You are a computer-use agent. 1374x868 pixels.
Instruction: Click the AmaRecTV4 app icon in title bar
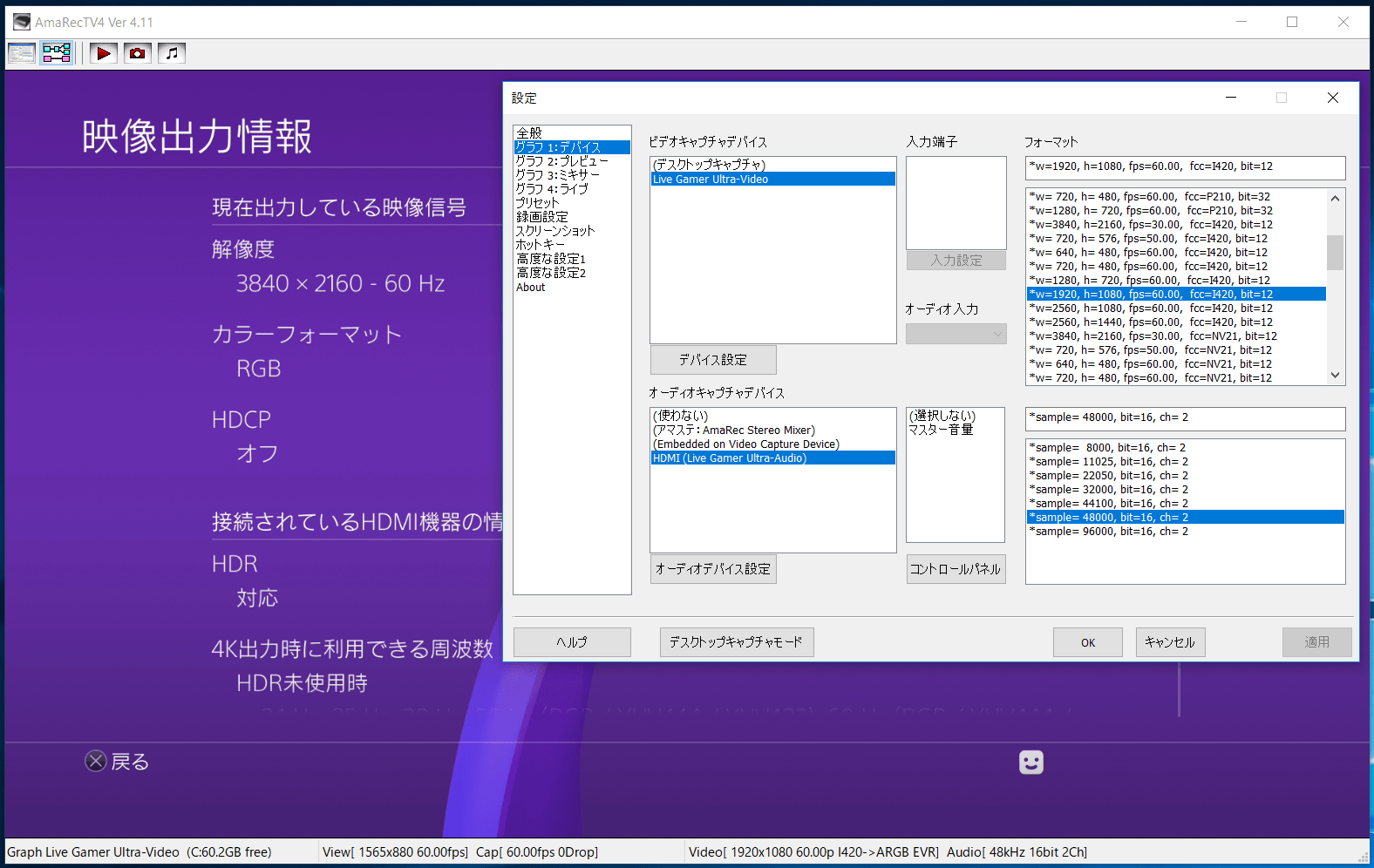tap(22, 22)
